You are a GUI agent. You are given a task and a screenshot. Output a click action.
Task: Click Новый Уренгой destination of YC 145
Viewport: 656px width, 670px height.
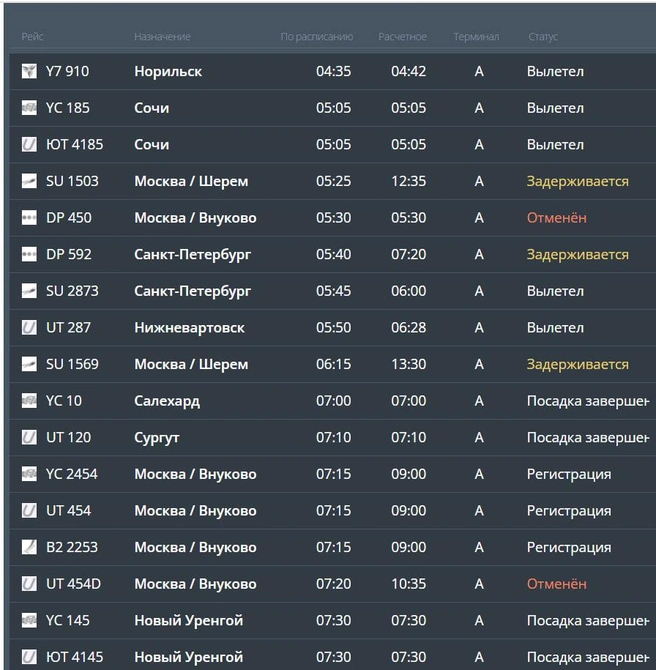[x=188, y=621]
